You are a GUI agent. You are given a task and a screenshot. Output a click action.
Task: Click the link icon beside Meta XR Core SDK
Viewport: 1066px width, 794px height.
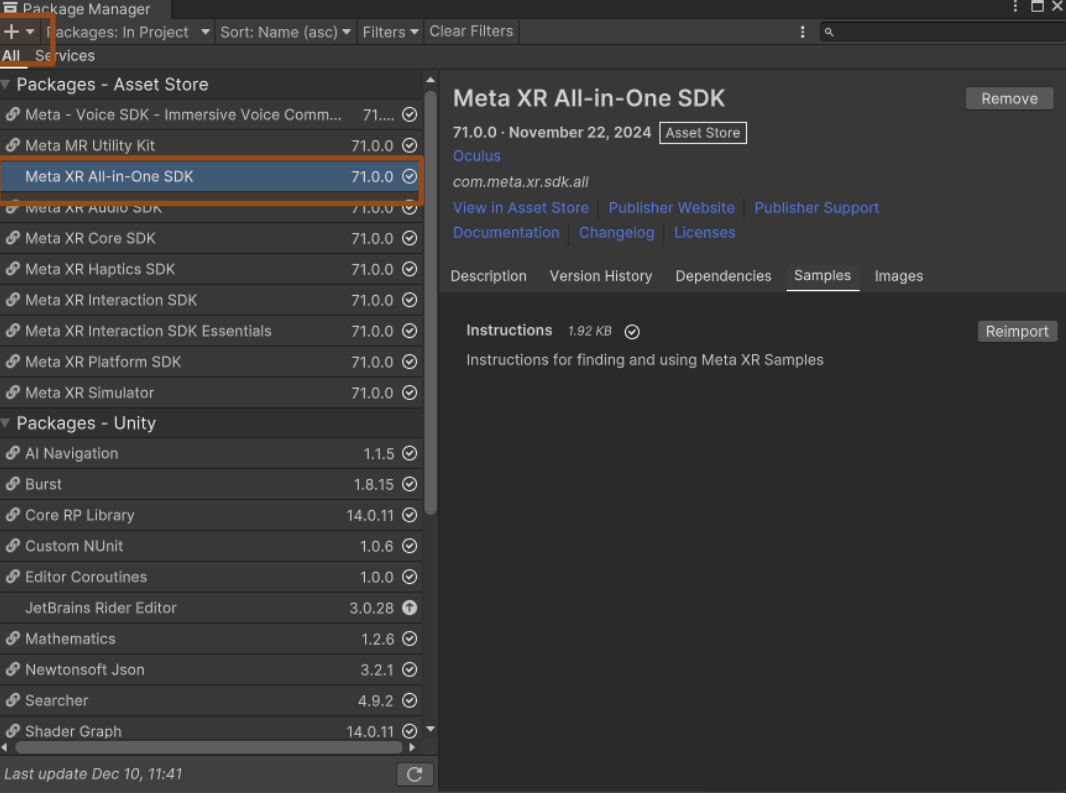pyautogui.click(x=13, y=238)
